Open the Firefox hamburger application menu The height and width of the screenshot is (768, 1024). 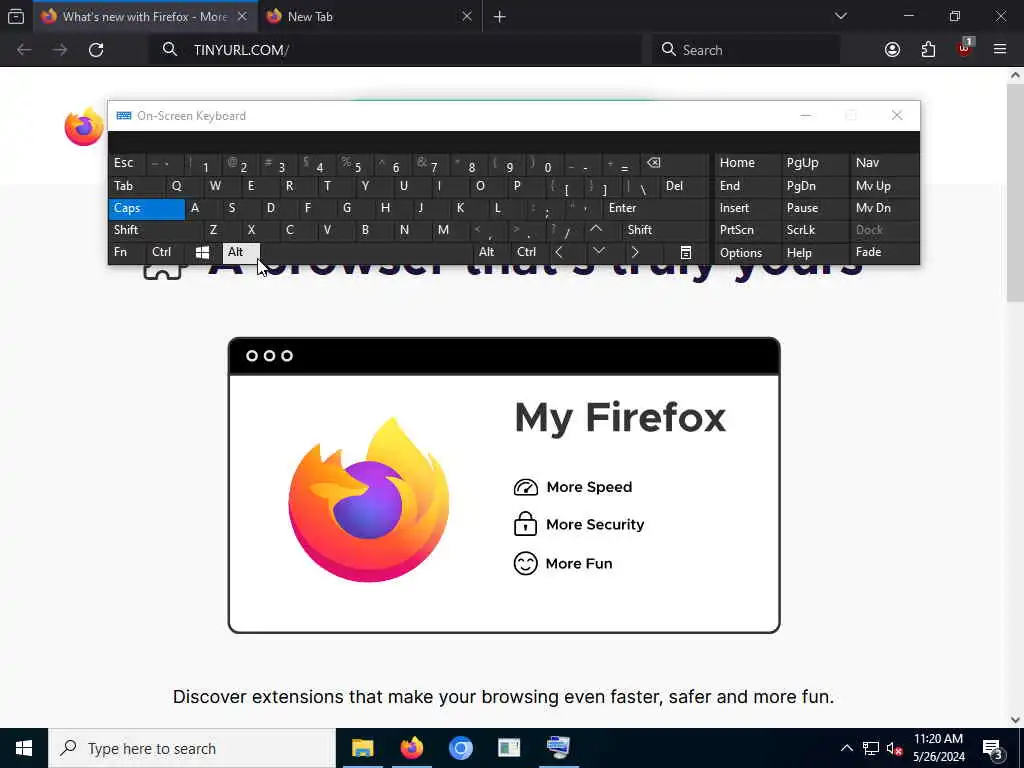(1000, 50)
